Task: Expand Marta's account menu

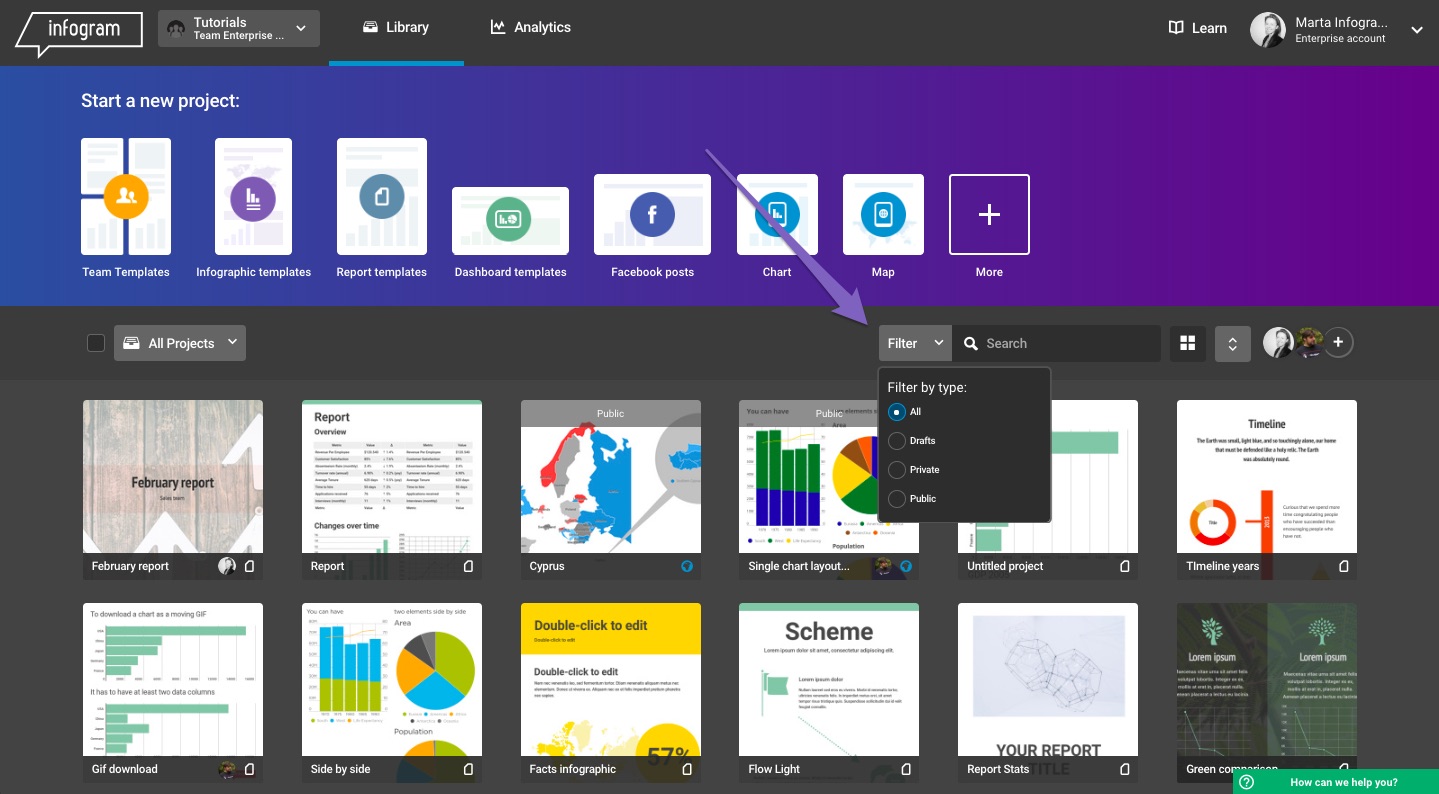Action: [1416, 30]
